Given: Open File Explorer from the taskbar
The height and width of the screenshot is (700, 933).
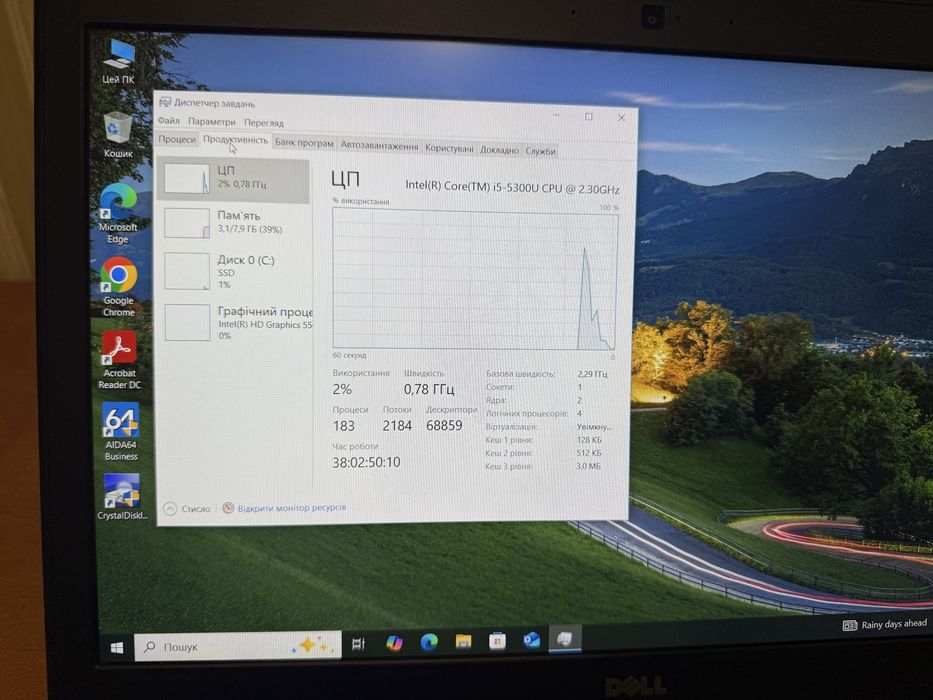Looking at the screenshot, I should click(x=464, y=641).
